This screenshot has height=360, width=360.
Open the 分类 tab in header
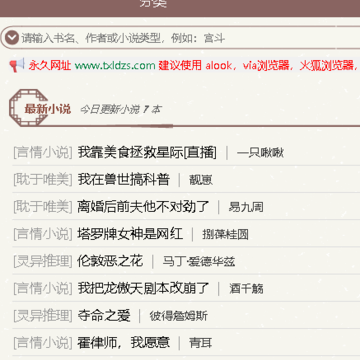coord(153,4)
